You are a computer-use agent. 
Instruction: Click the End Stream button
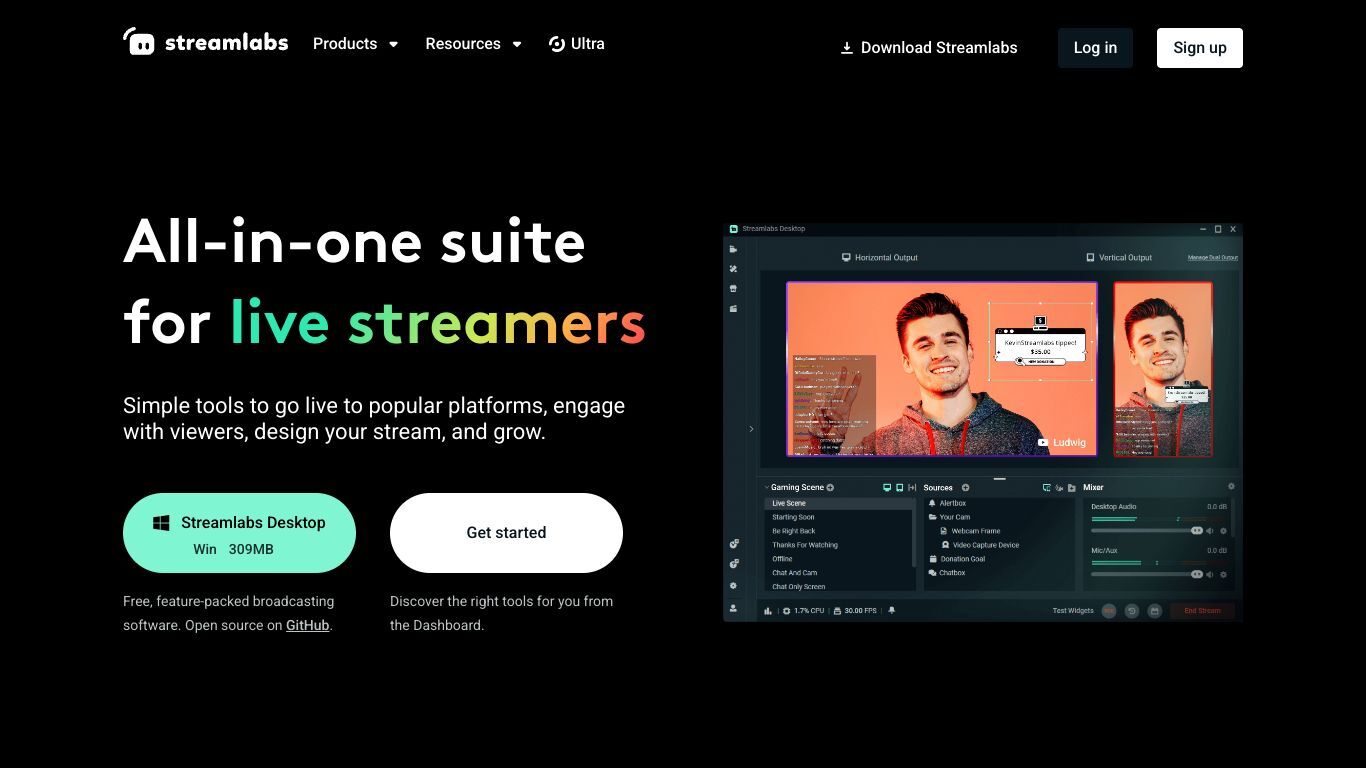[1202, 611]
